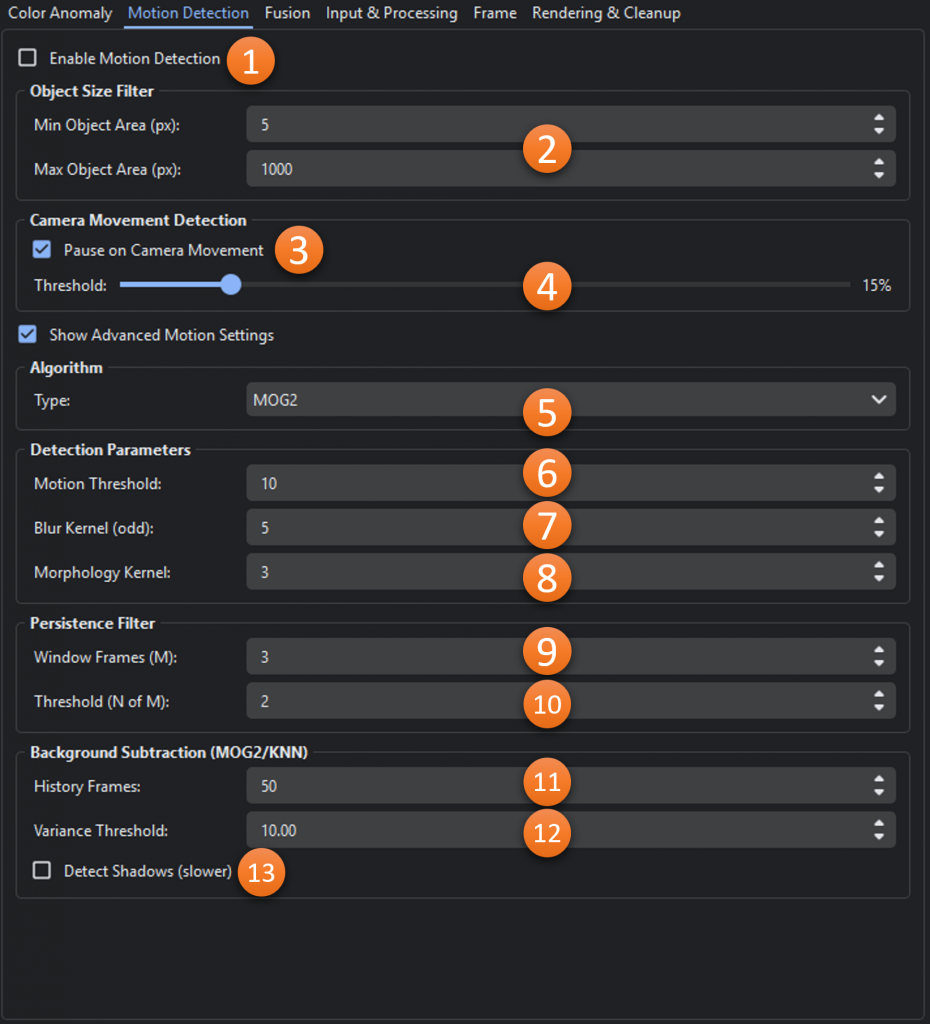The image size is (930, 1024).
Task: Decrease Blur Kernel using down arrow
Action: click(x=878, y=533)
